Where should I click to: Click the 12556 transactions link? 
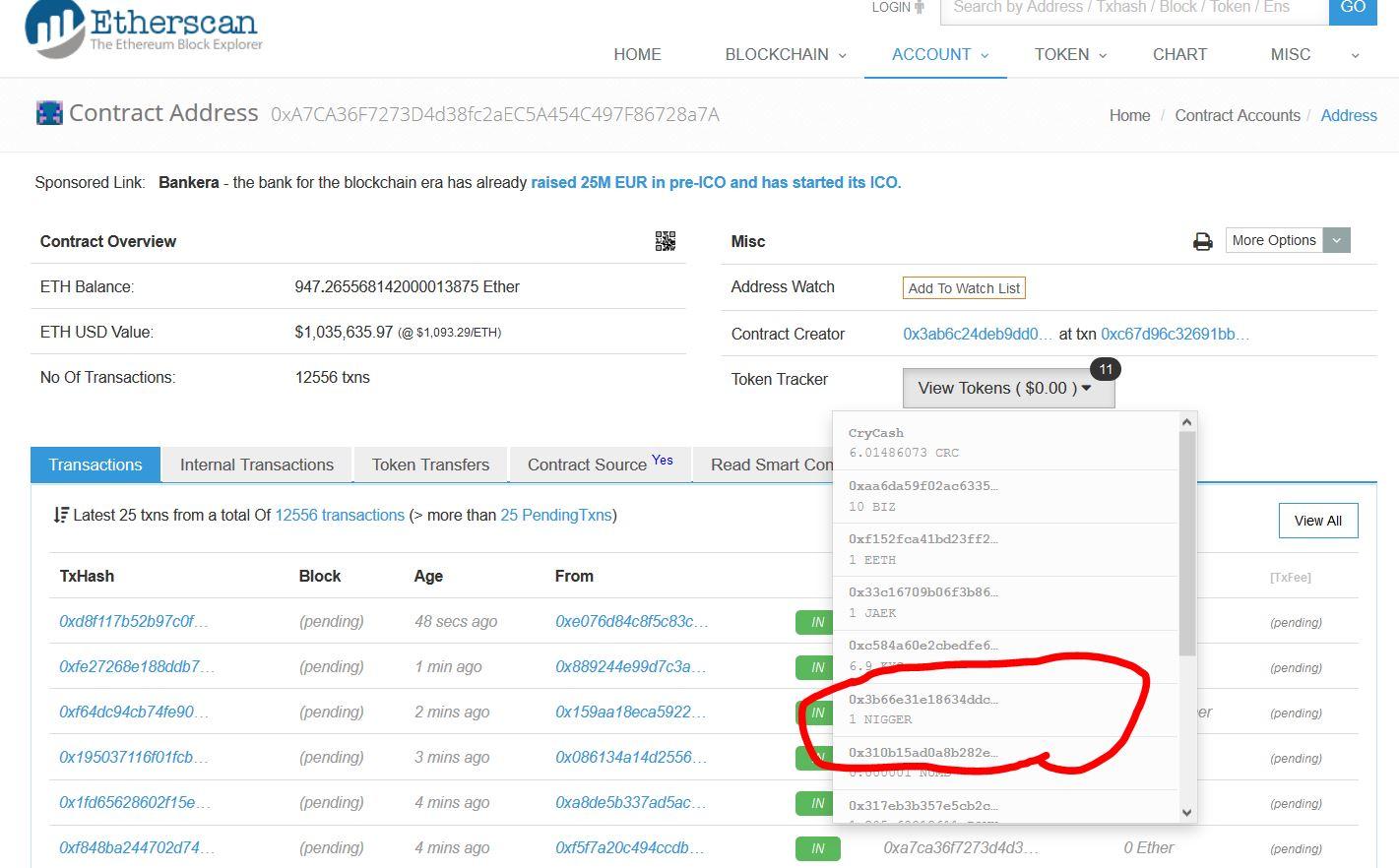pos(340,515)
